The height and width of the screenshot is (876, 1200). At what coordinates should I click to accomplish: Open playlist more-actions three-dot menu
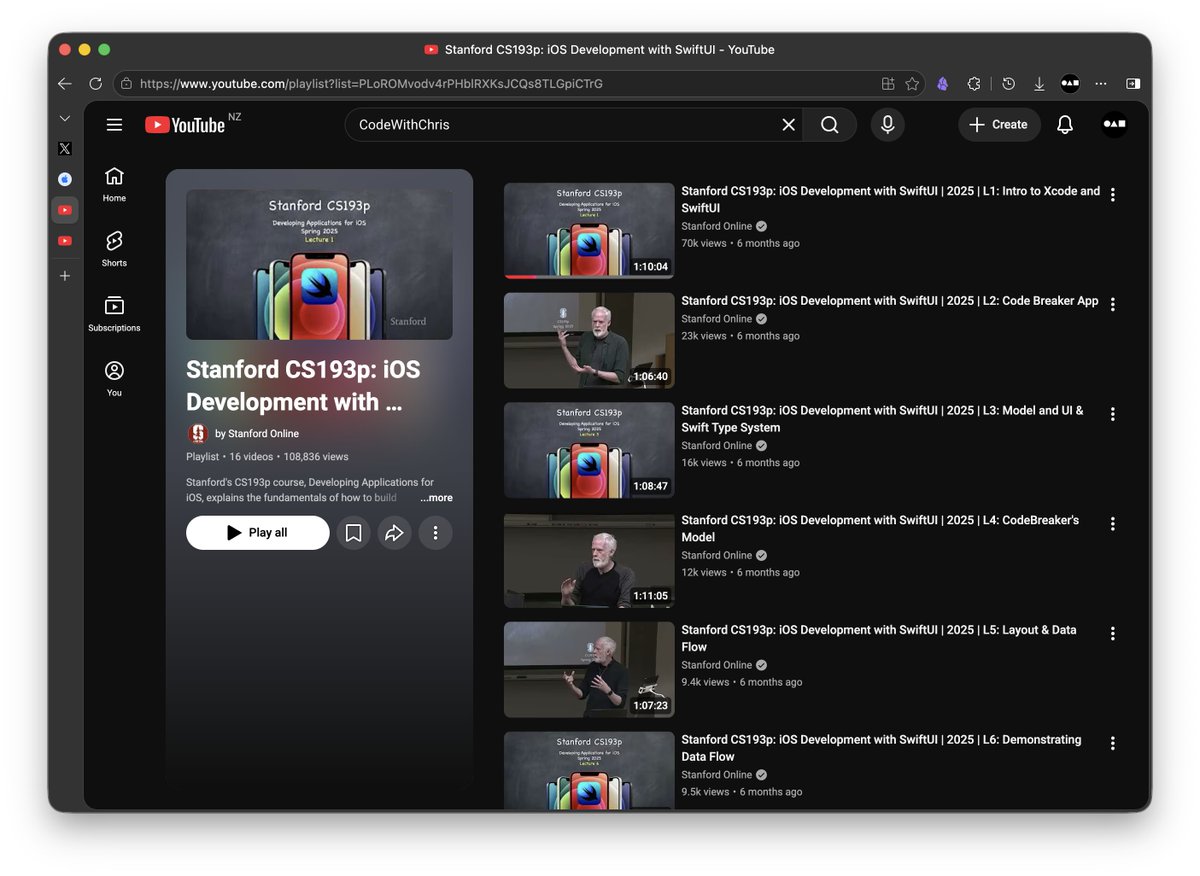coord(435,533)
